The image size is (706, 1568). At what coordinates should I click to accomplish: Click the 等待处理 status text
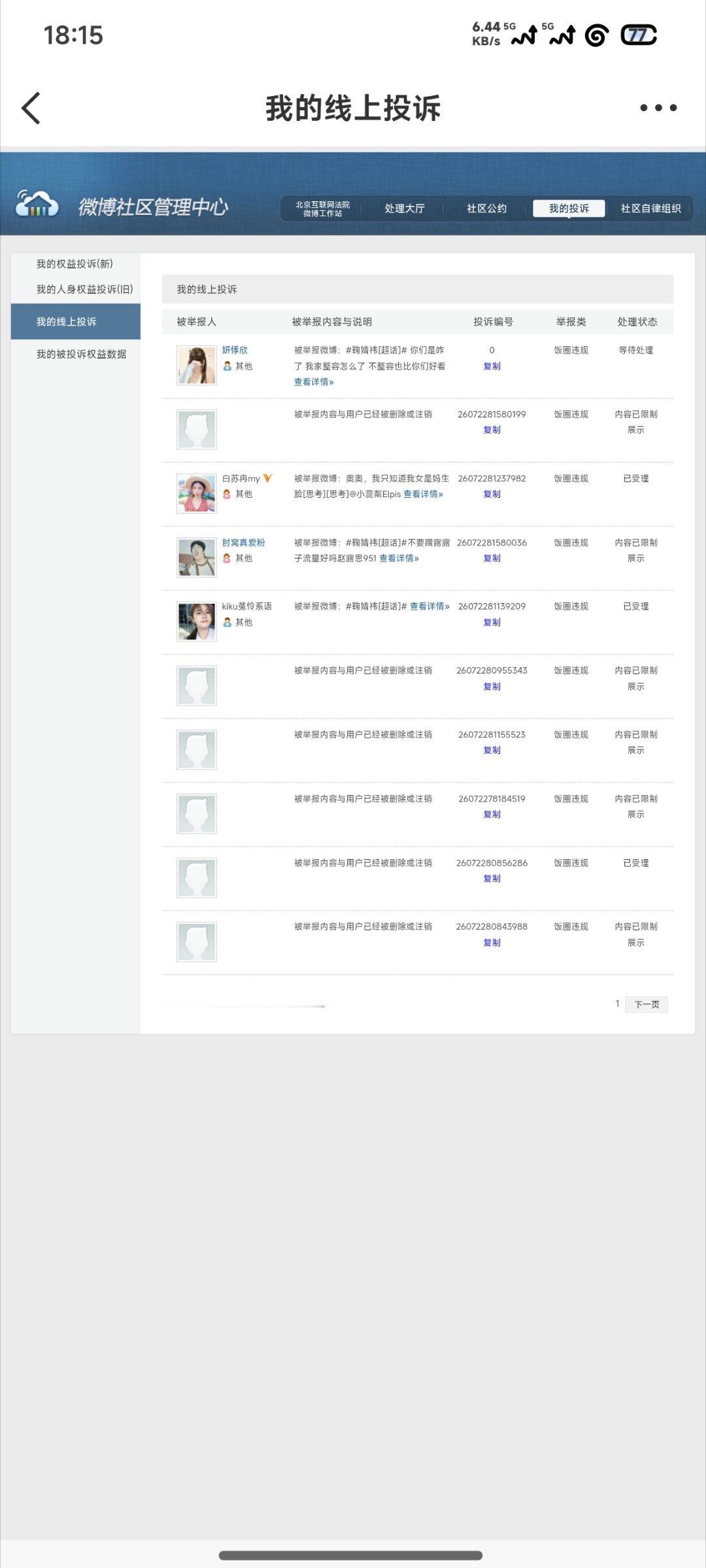click(x=636, y=350)
